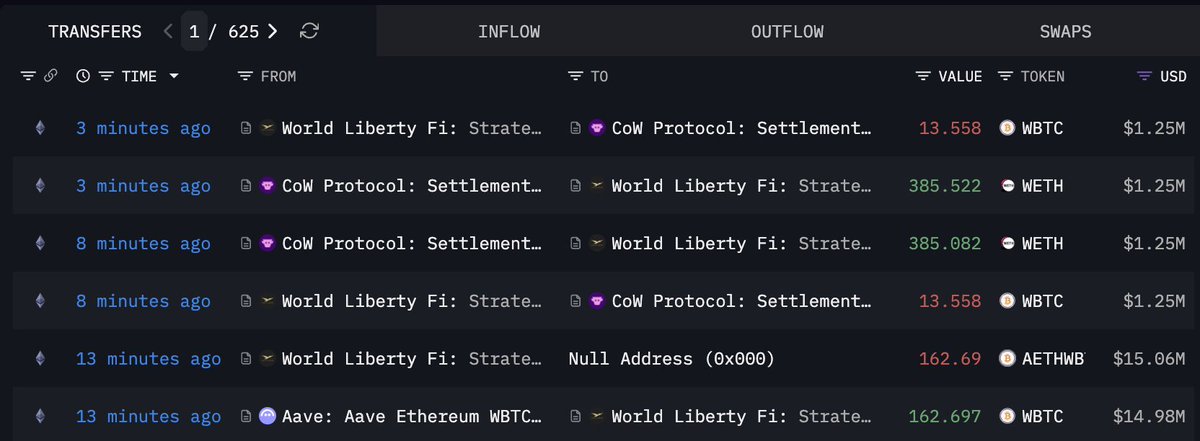Open the FROM column filter icon
Image resolution: width=1200 pixels, height=441 pixels.
(x=245, y=76)
